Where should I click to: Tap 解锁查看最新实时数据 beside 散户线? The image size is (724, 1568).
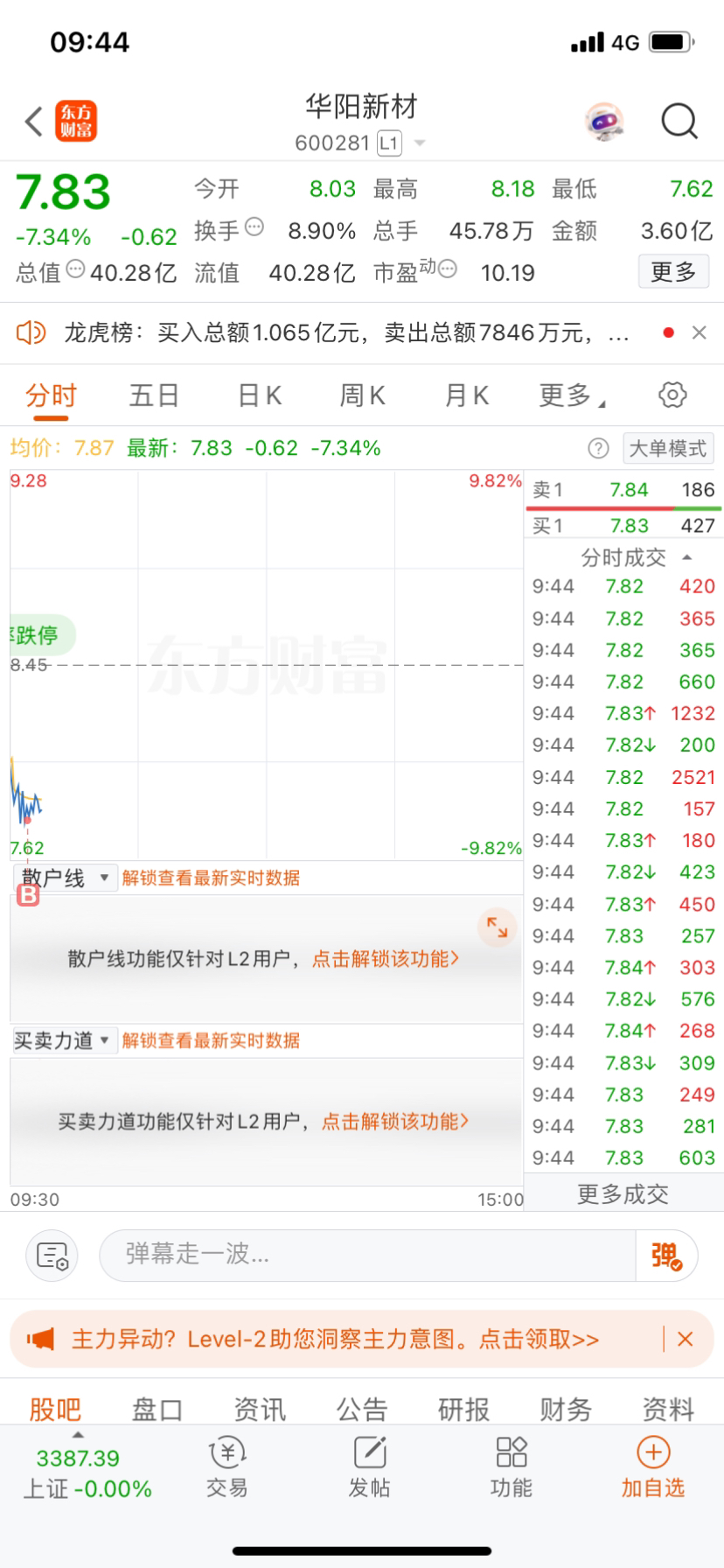coord(211,878)
